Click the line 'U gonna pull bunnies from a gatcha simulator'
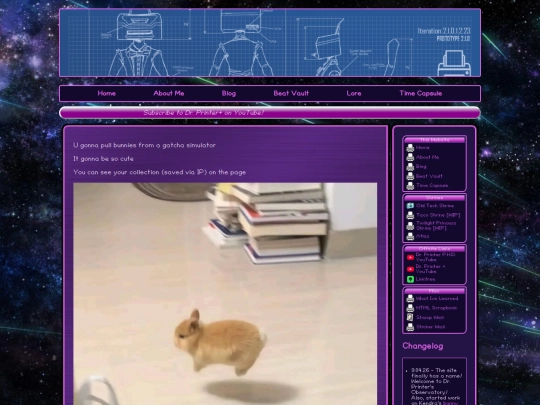This screenshot has width=540, height=405. click(x=144, y=145)
